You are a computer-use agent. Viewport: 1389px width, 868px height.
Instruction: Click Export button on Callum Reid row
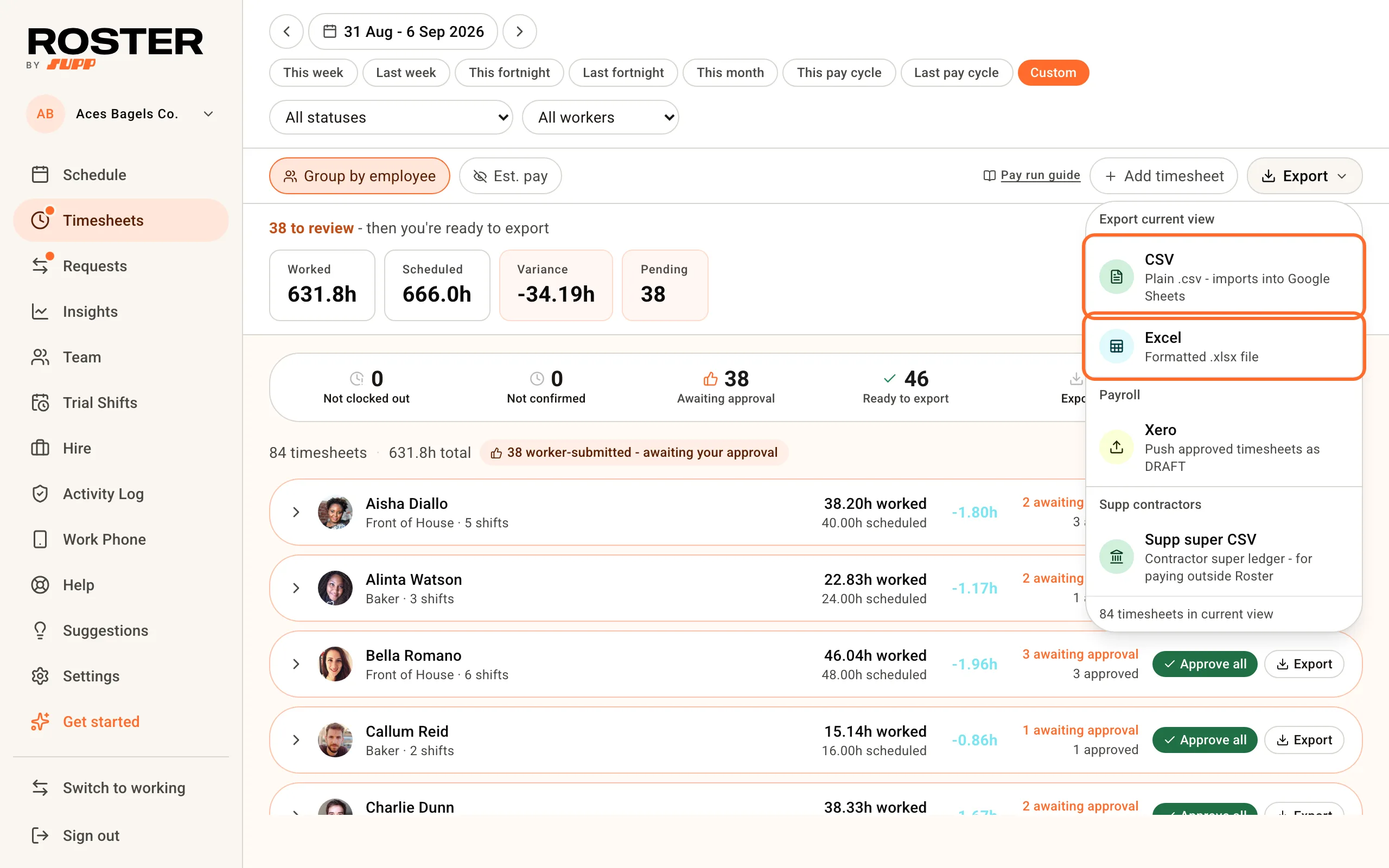coord(1304,740)
